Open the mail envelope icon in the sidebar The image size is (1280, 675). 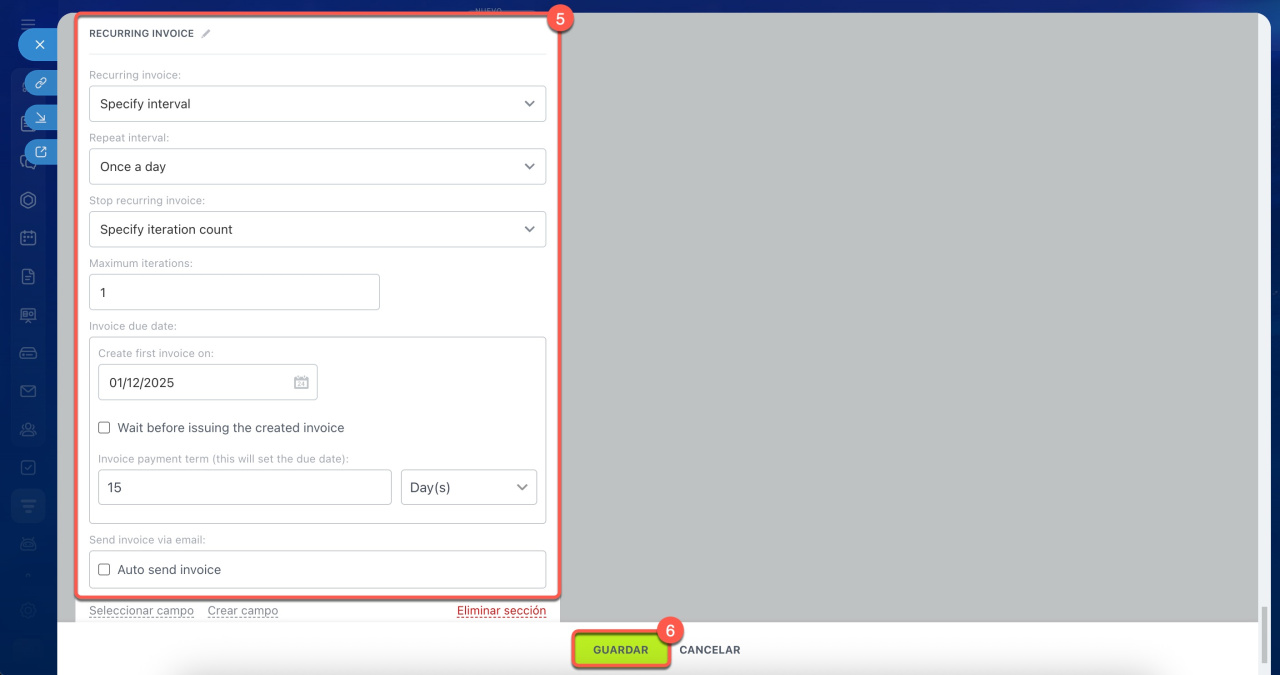(x=28, y=391)
